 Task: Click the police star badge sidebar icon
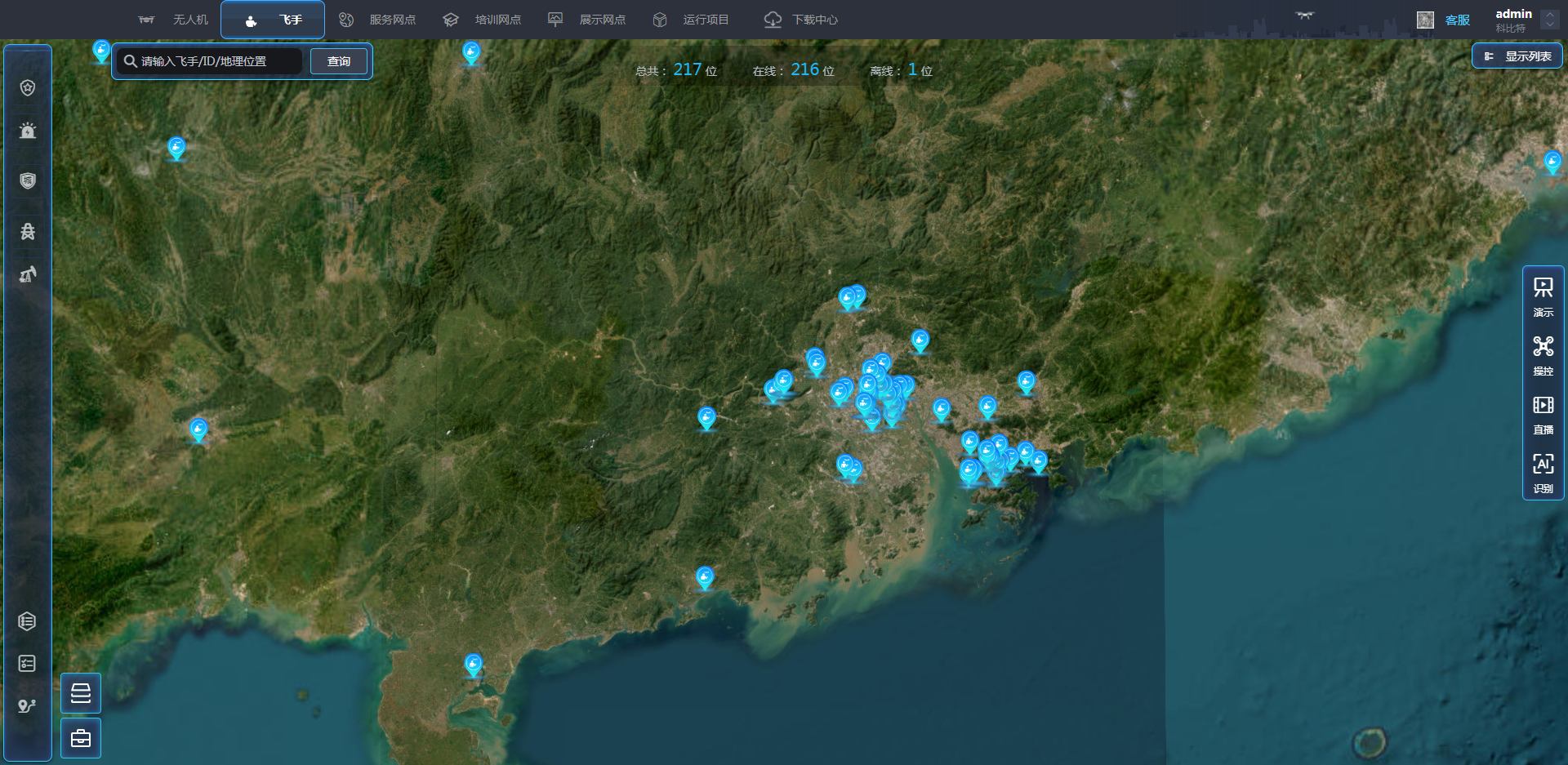[x=28, y=88]
